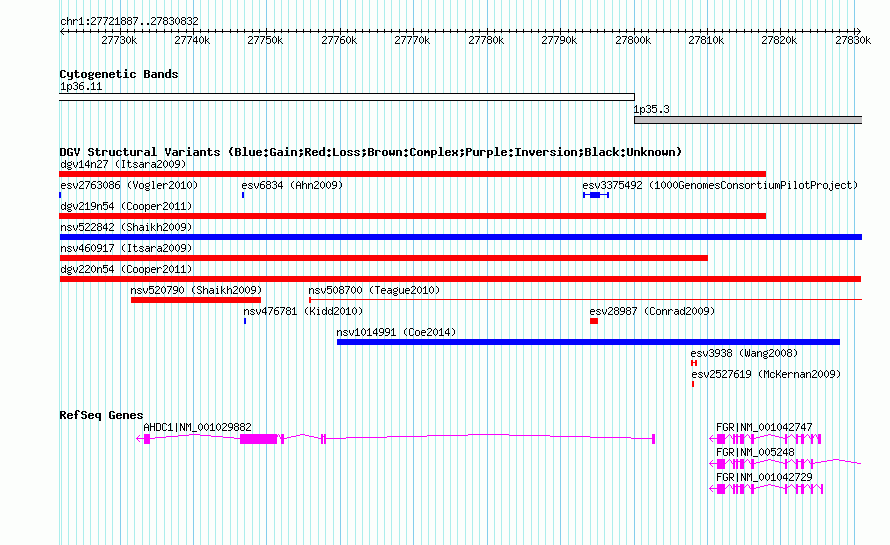Click the esv2527619 (McKernan2009) label
The image size is (890, 545).
pyautogui.click(x=766, y=374)
